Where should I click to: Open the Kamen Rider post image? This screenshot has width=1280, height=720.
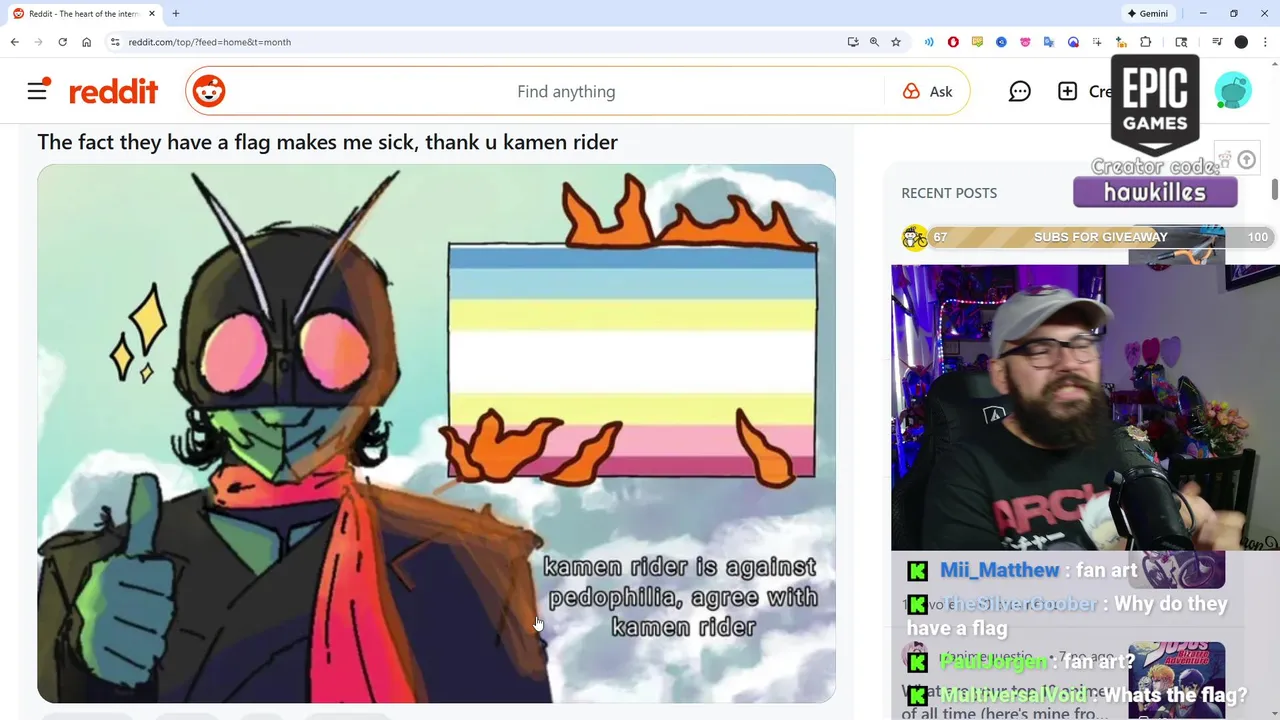click(x=436, y=433)
